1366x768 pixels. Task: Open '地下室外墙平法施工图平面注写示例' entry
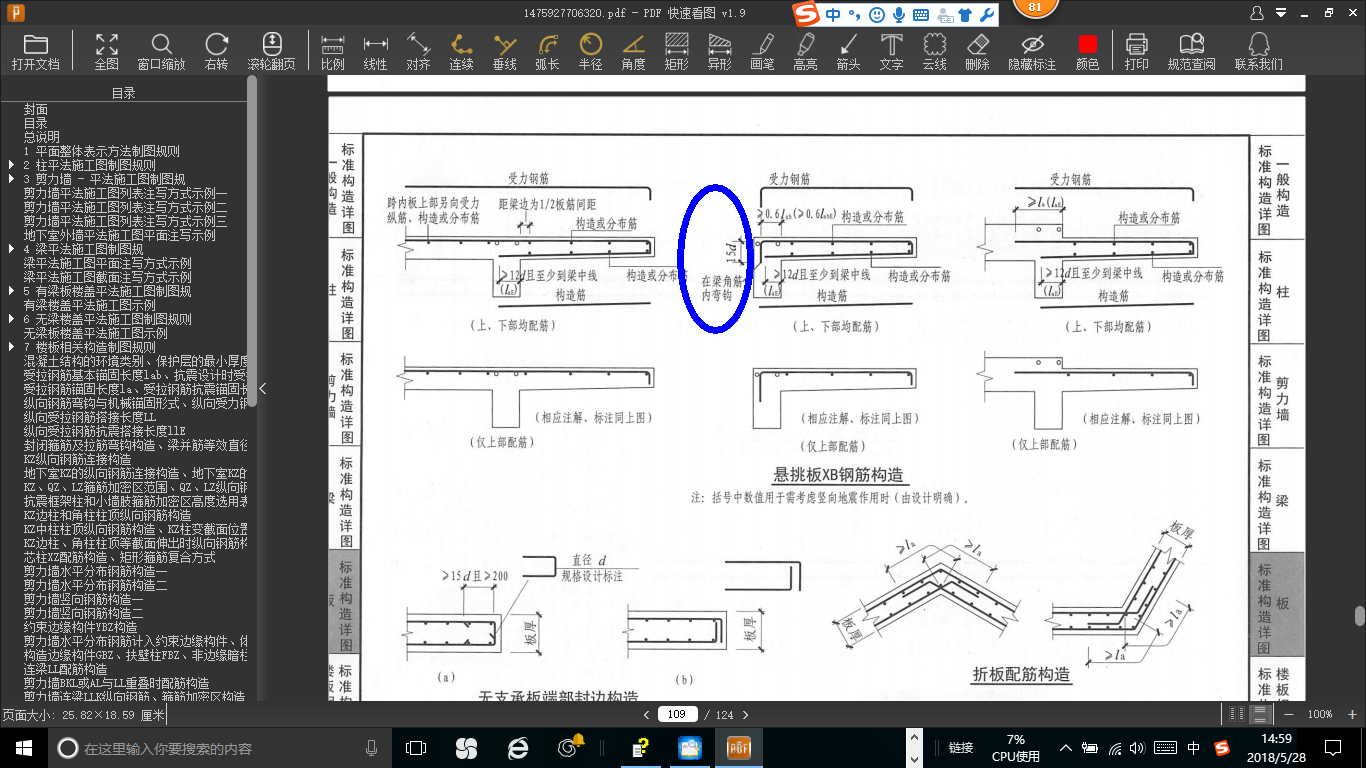point(120,235)
